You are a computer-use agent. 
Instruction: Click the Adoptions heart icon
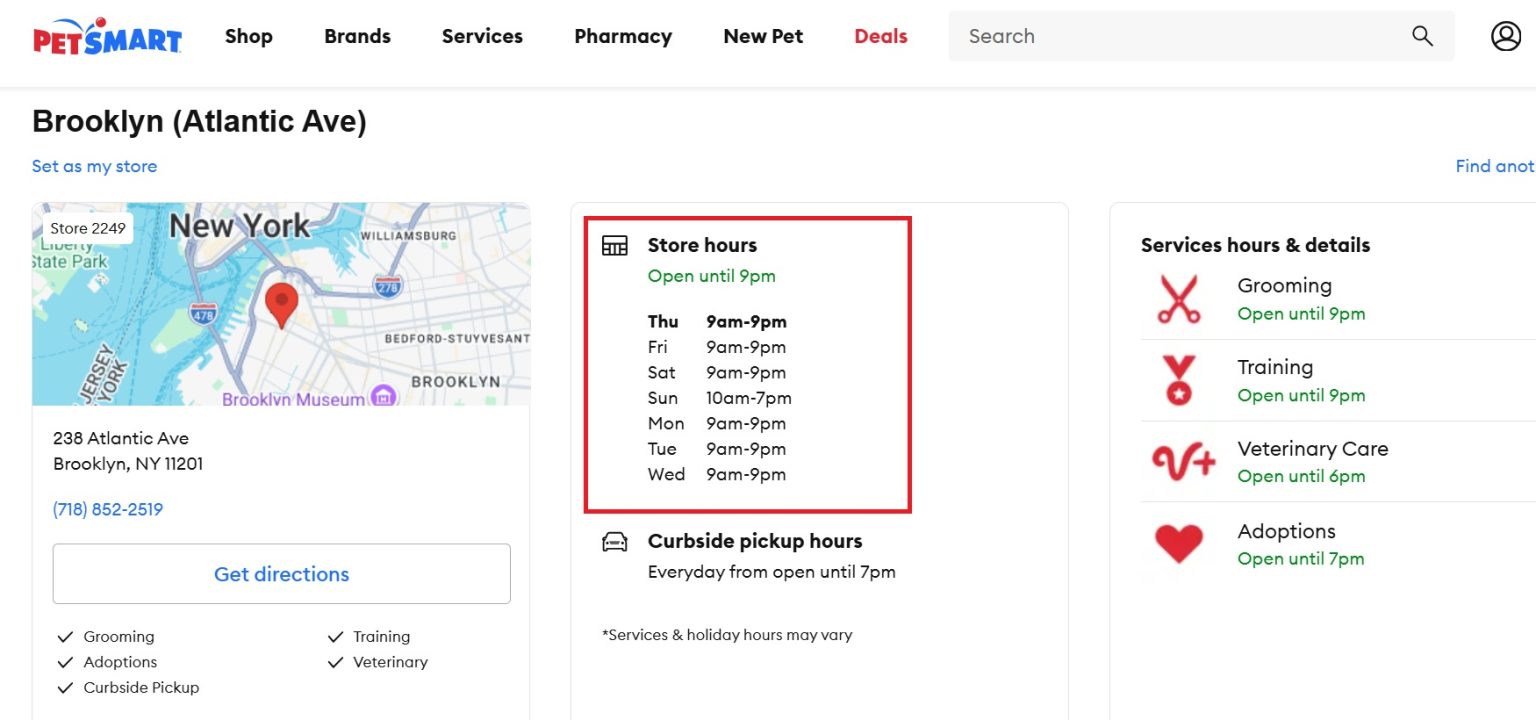pos(1179,544)
